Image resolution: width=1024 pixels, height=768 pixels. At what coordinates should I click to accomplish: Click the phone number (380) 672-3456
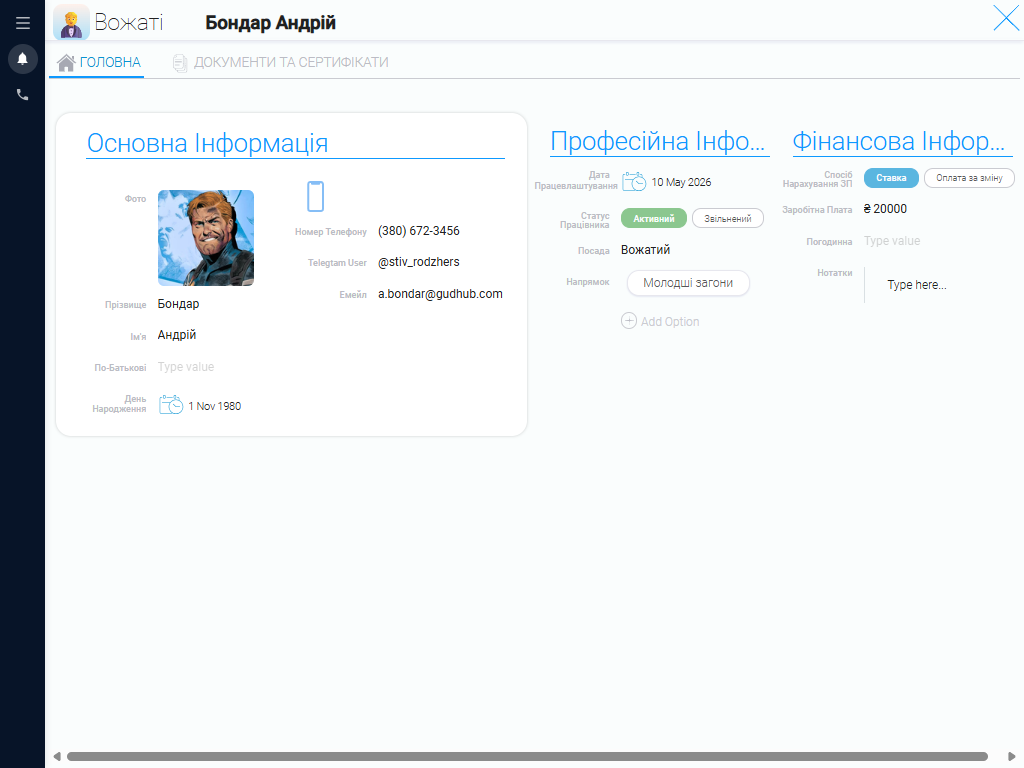[x=419, y=231]
